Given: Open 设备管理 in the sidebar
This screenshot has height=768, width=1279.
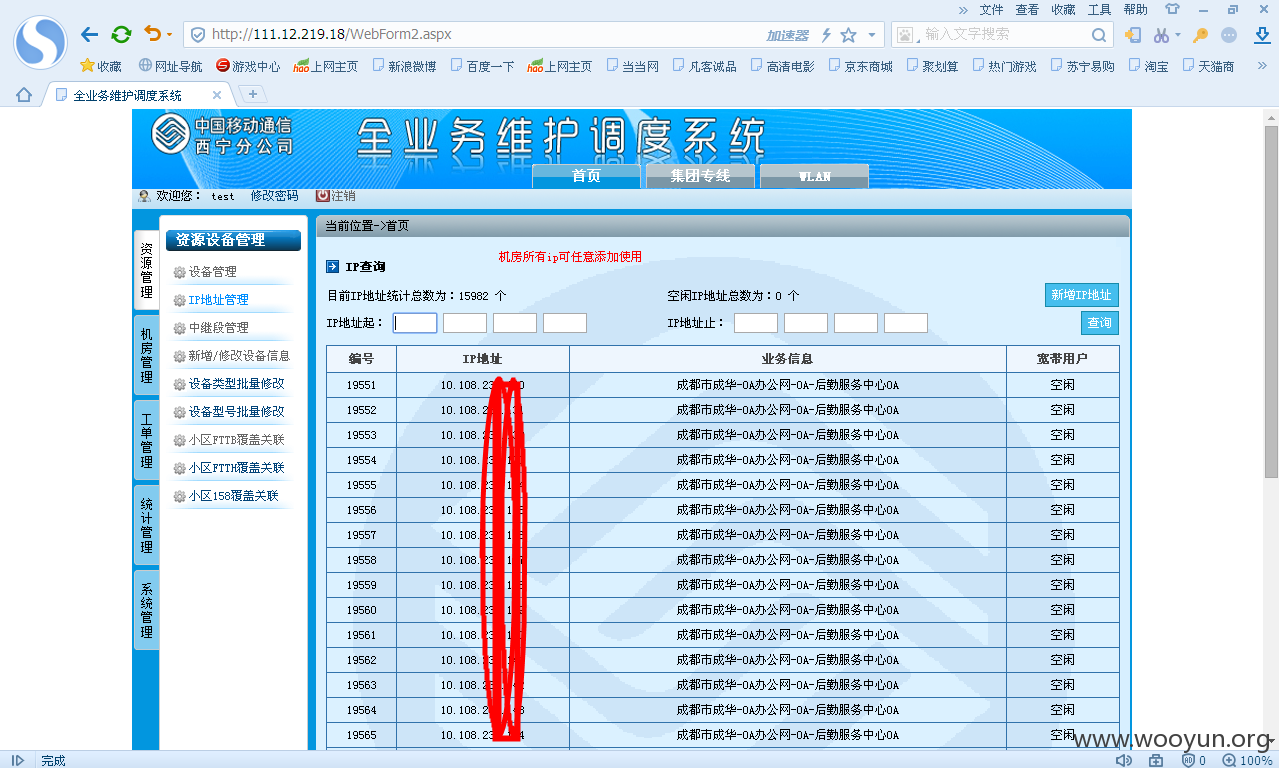Looking at the screenshot, I should [x=212, y=272].
